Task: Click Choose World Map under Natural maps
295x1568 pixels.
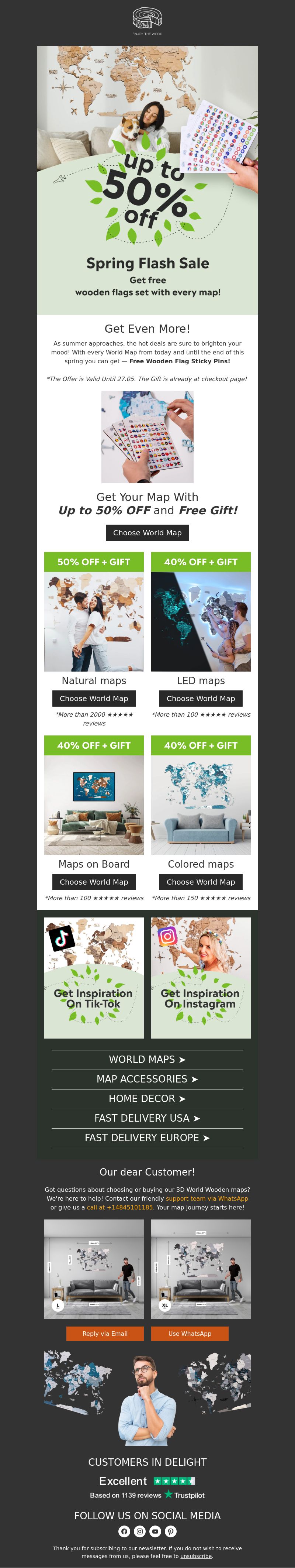Action: 94,699
